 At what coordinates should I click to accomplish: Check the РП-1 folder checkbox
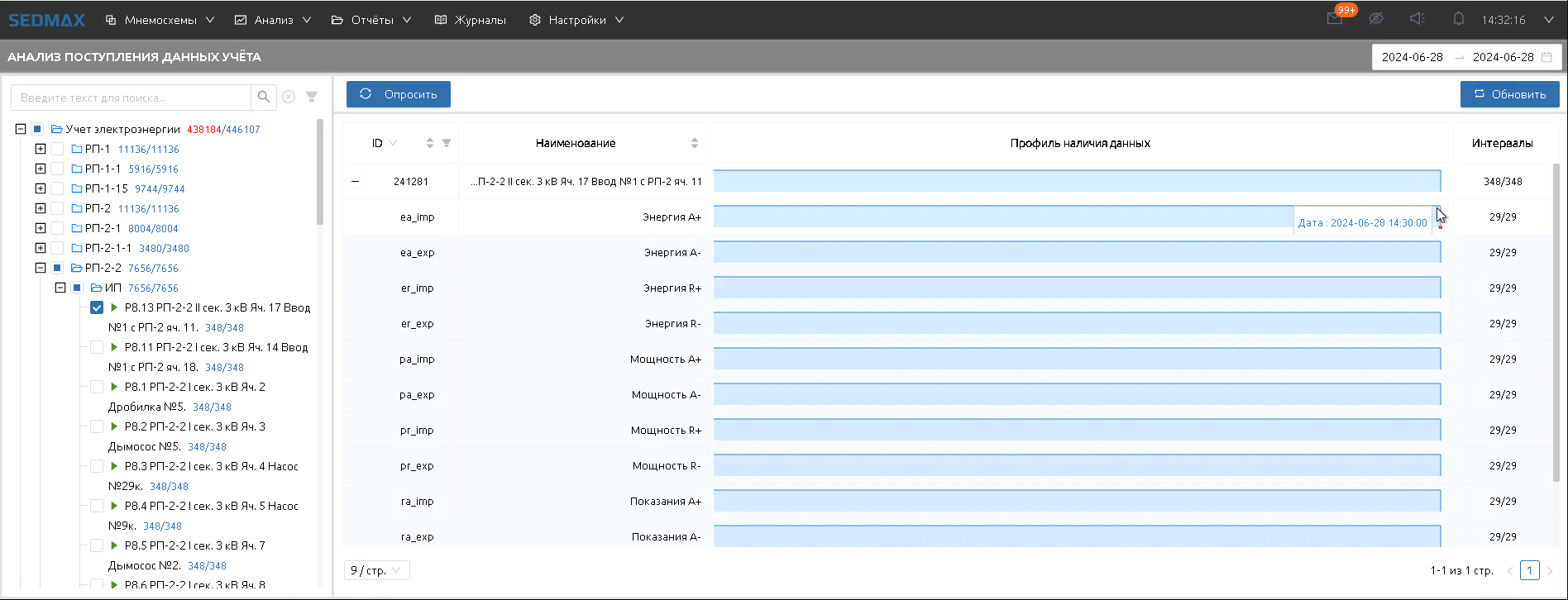pos(57,149)
